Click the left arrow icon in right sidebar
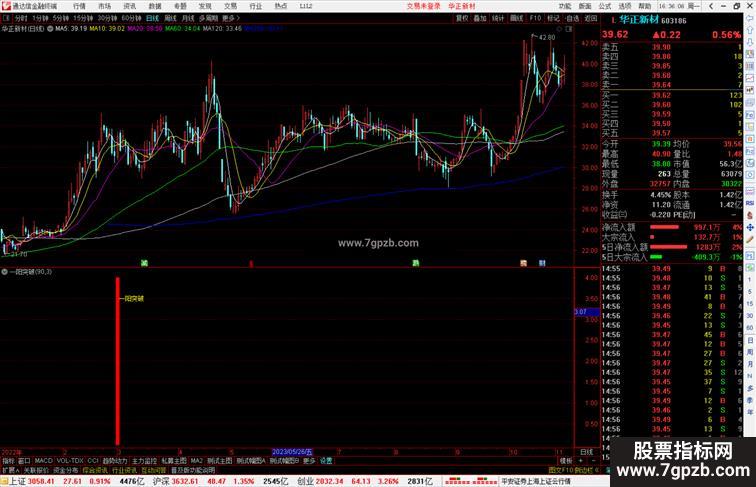Screen dimensions: 756x487 (750, 18)
